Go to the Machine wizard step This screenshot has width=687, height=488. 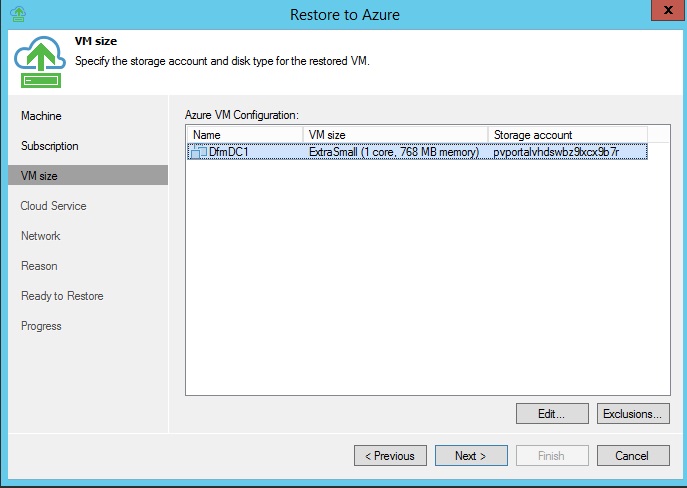pyautogui.click(x=41, y=116)
